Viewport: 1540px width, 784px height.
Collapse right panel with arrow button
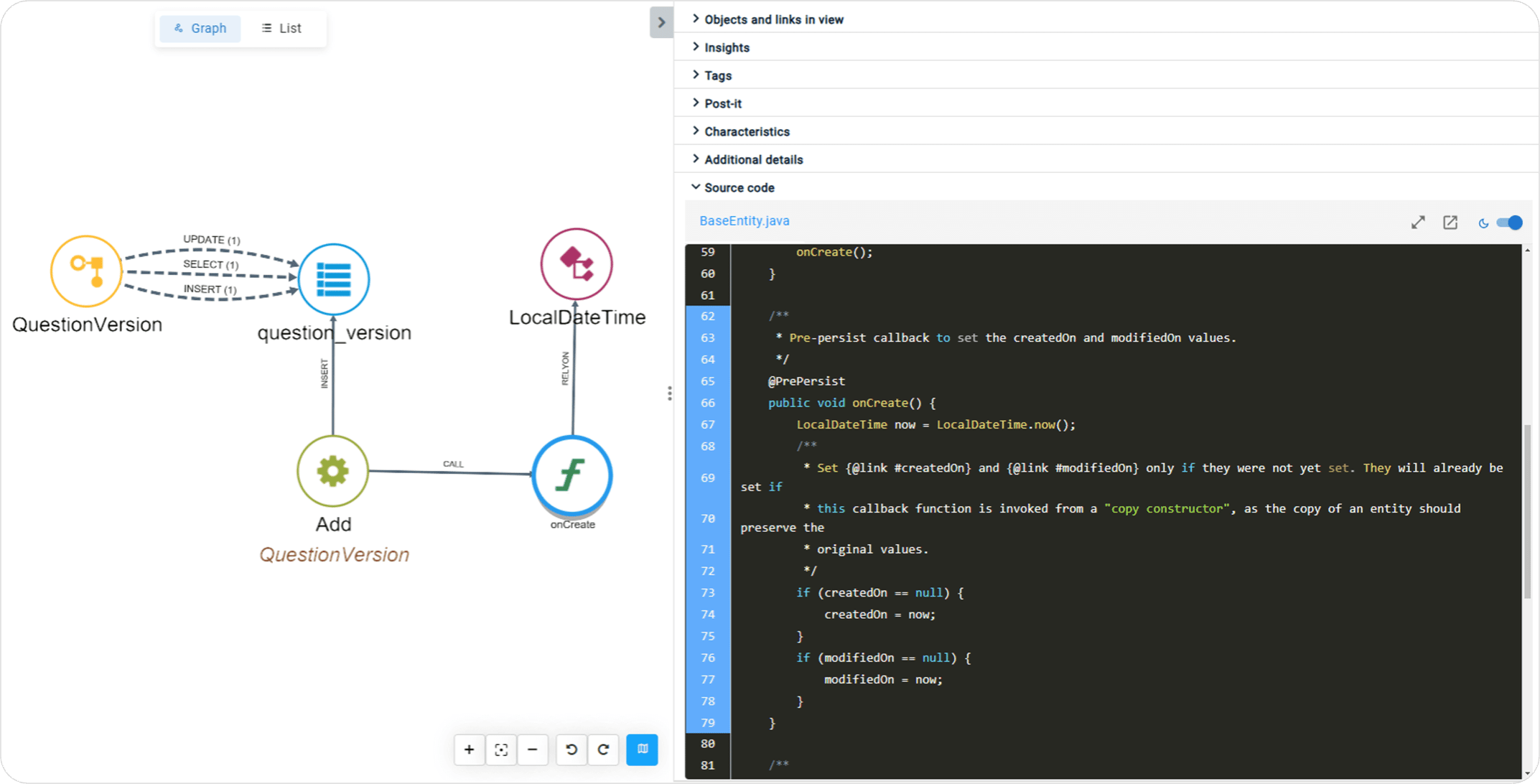[661, 23]
